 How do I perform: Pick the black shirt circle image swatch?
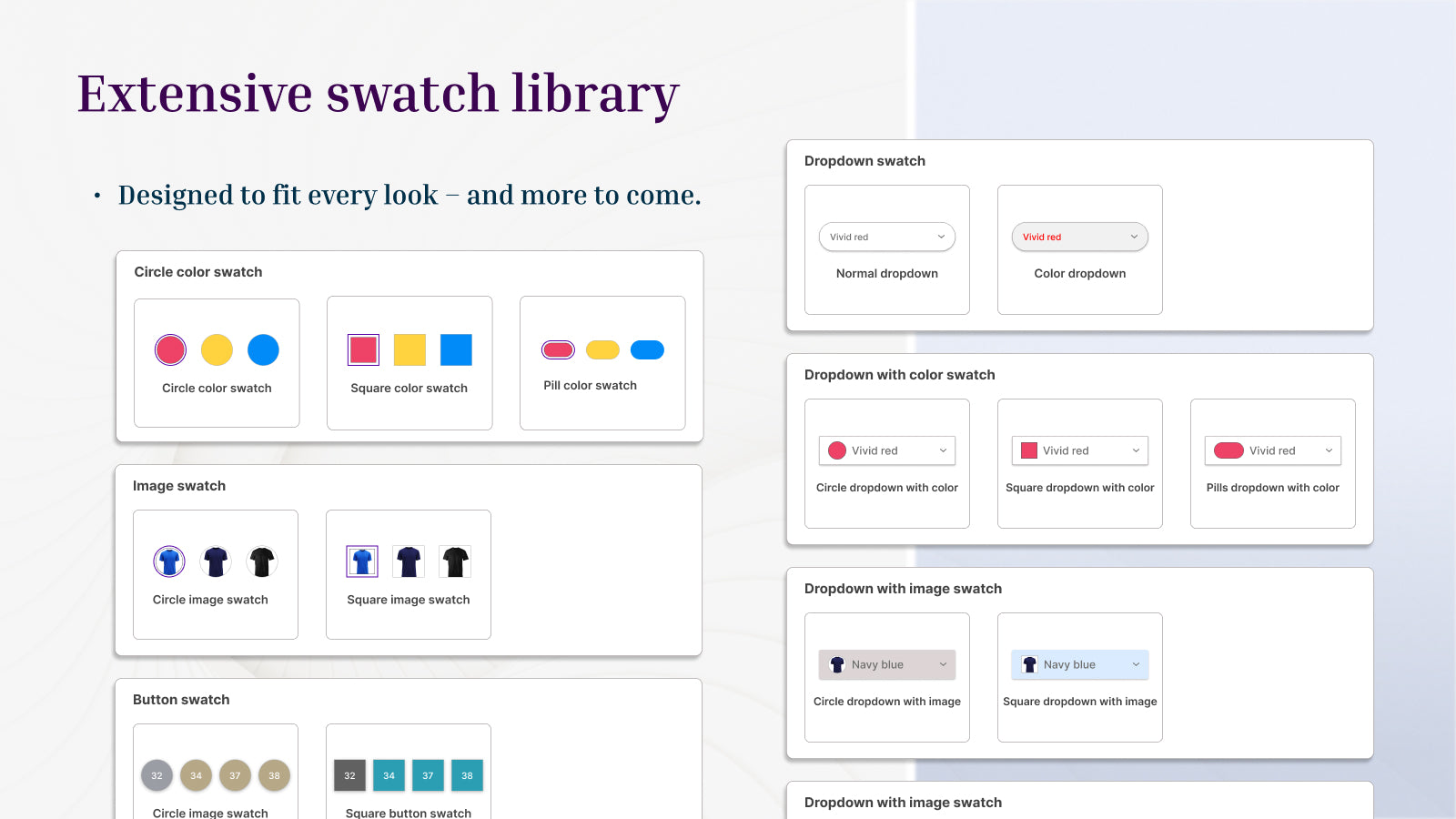(x=262, y=561)
